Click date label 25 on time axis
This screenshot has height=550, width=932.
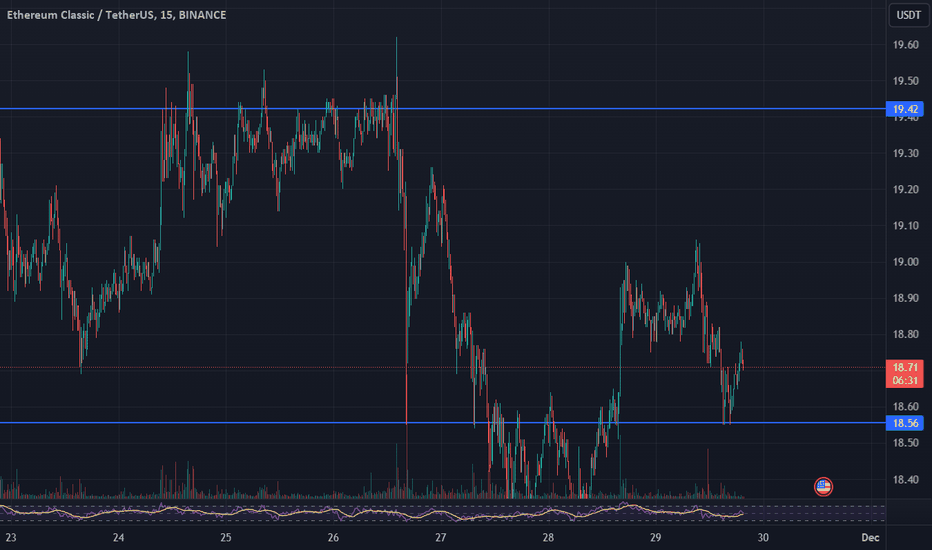(x=226, y=538)
